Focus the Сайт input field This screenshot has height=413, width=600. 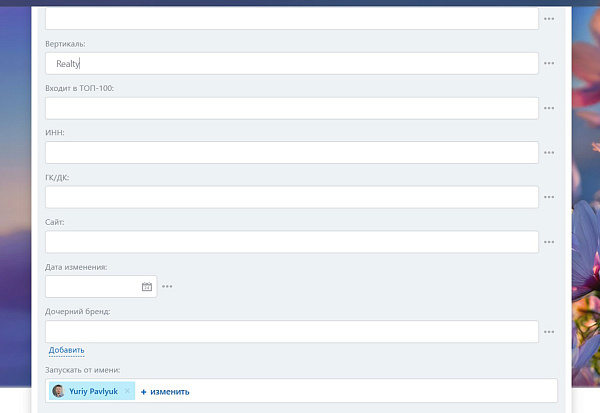(x=292, y=242)
